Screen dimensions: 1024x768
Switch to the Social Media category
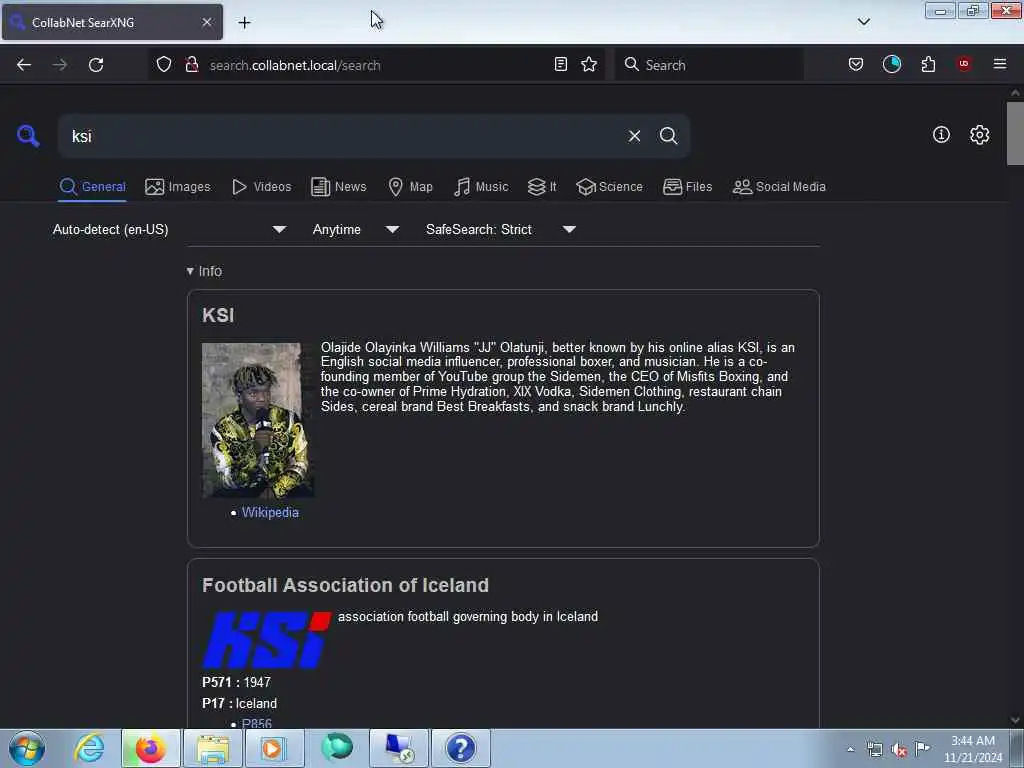tap(779, 187)
